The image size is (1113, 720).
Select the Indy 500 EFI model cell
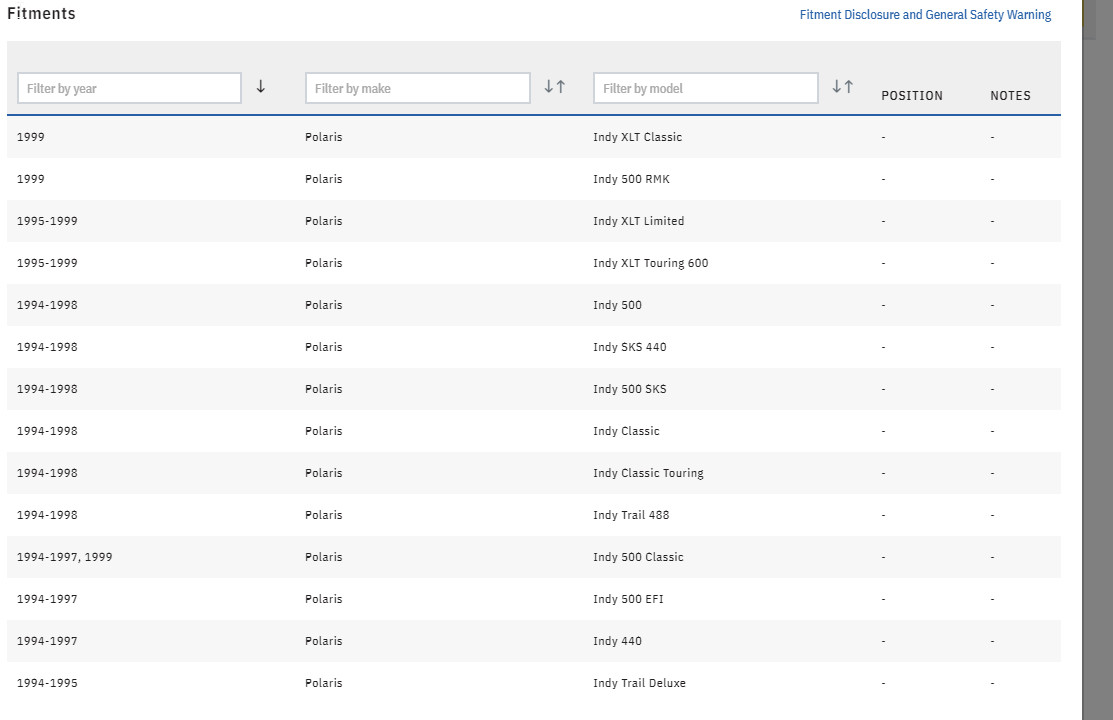point(628,599)
